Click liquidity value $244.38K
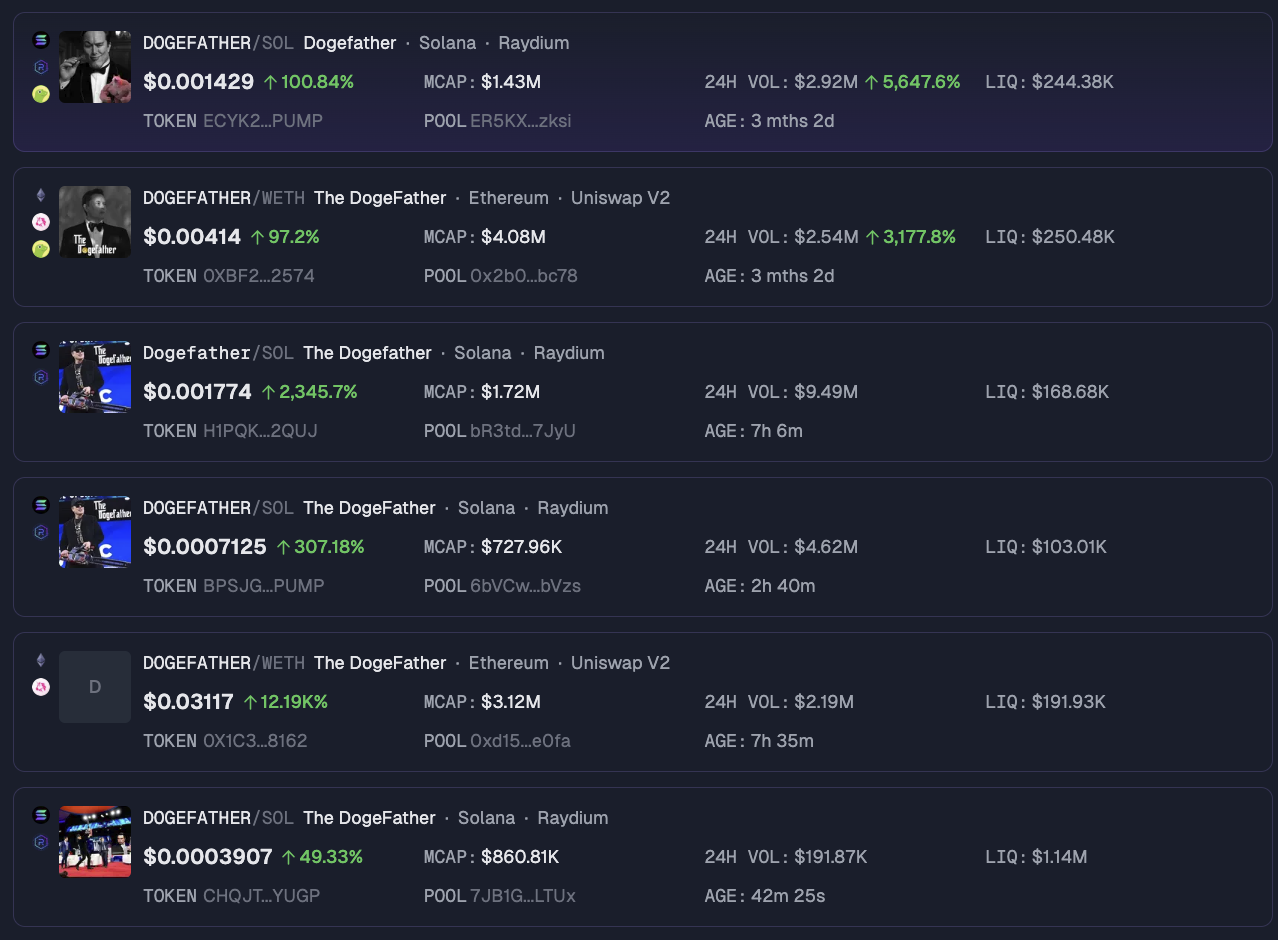Screen dimensions: 1278x940 tap(1072, 82)
